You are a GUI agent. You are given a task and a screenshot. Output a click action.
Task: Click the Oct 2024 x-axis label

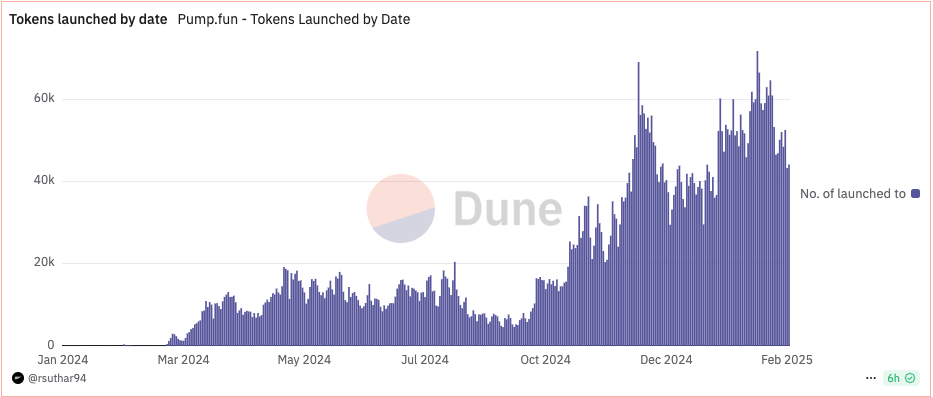click(x=546, y=360)
